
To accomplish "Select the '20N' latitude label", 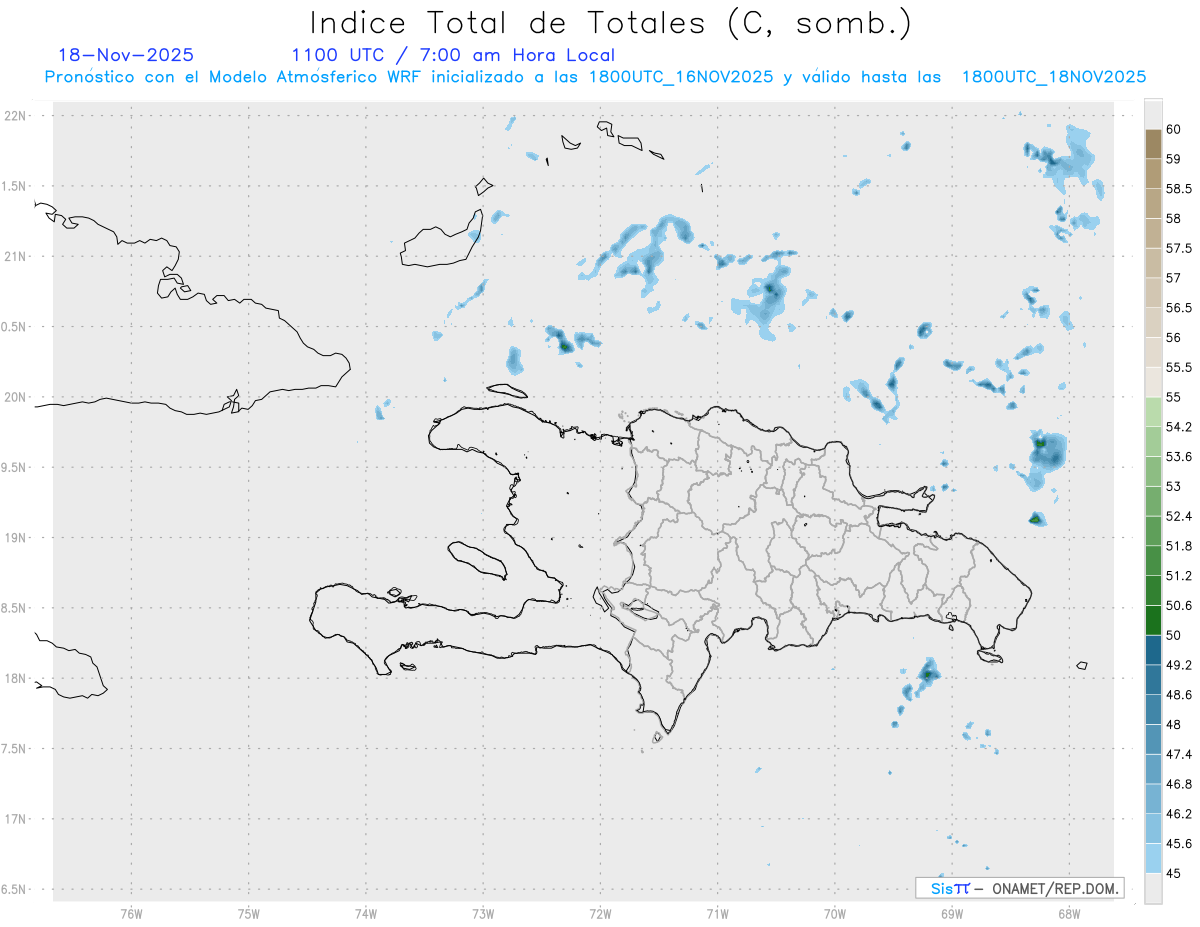I will [x=16, y=397].
